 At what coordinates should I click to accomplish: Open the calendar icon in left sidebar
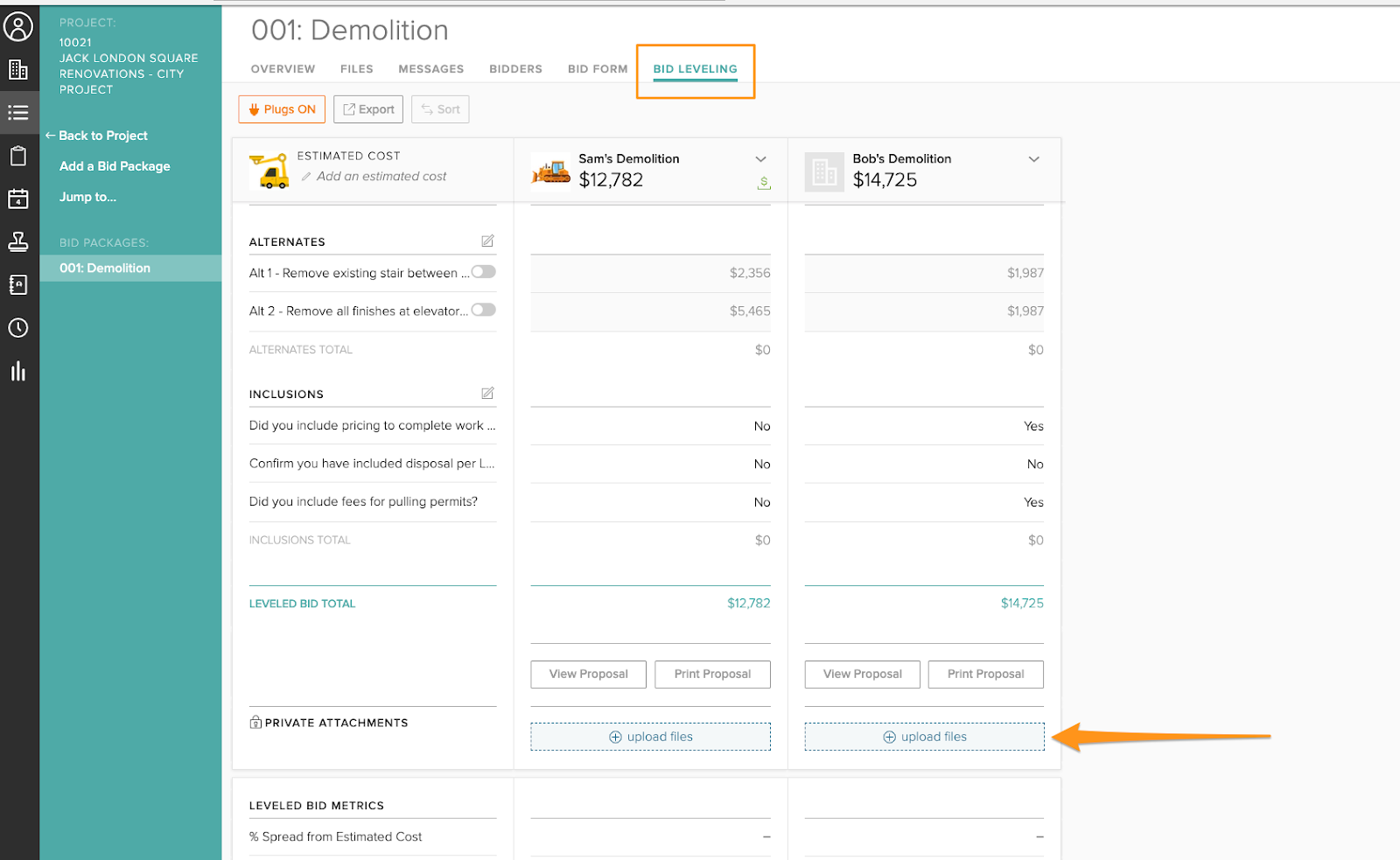pos(18,199)
